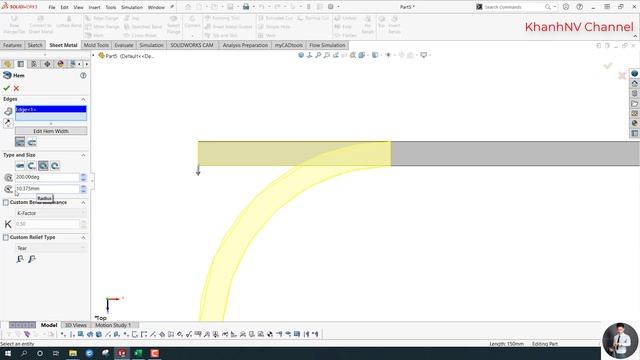Adjust the Radius spinner arrows

point(83,189)
